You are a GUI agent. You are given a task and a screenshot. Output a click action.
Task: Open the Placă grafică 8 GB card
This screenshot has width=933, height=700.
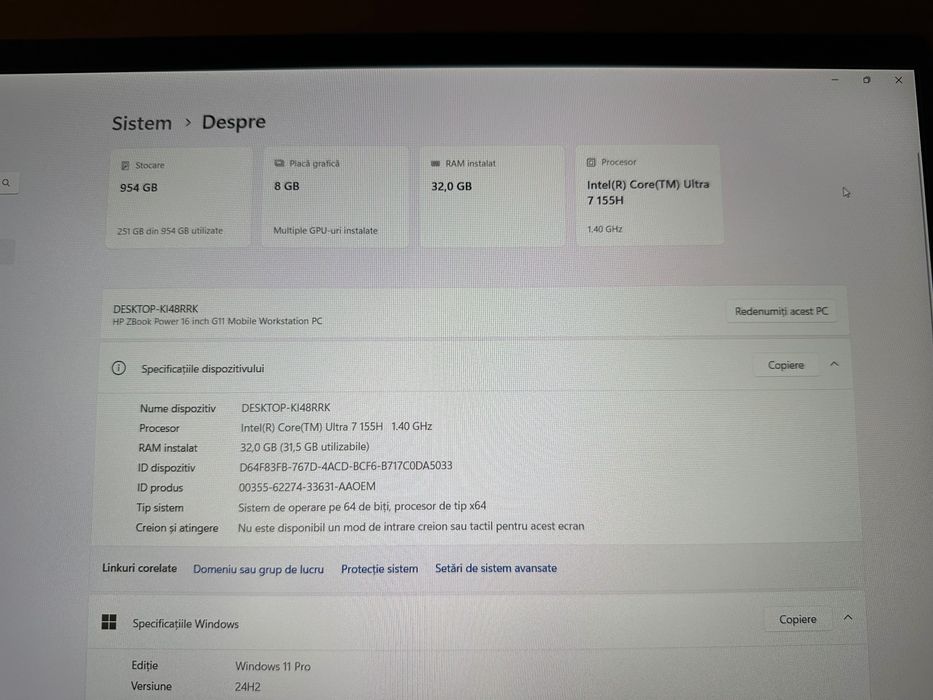[x=335, y=197]
